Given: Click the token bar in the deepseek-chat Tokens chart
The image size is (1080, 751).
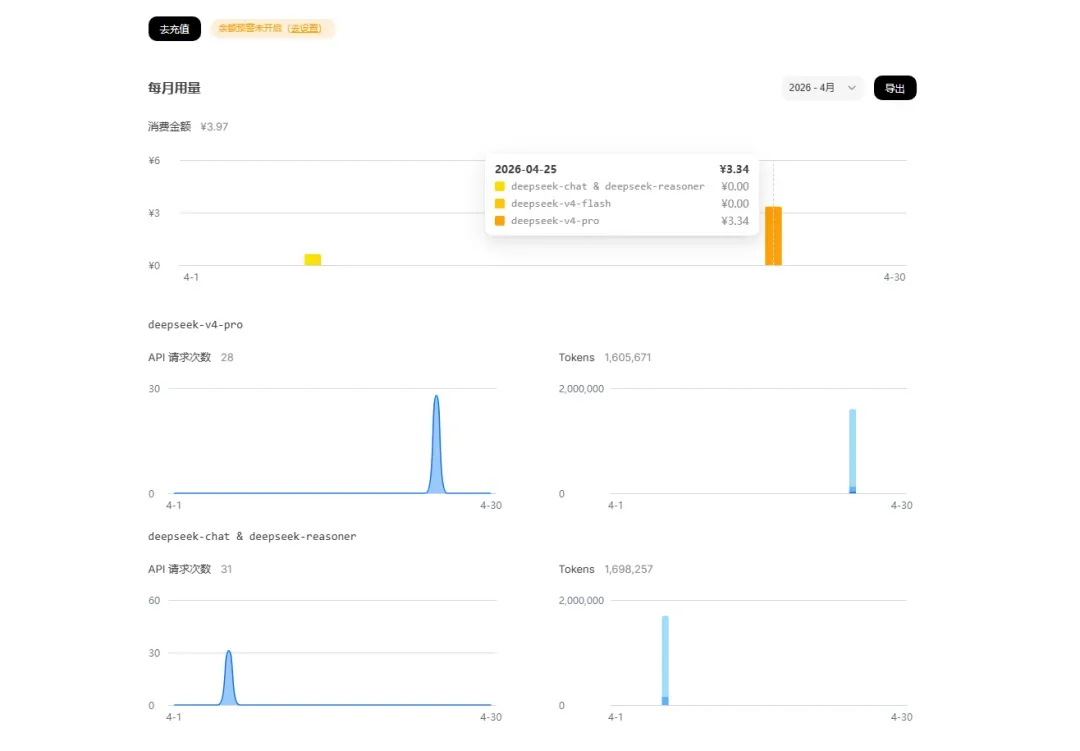Looking at the screenshot, I should 665,660.
